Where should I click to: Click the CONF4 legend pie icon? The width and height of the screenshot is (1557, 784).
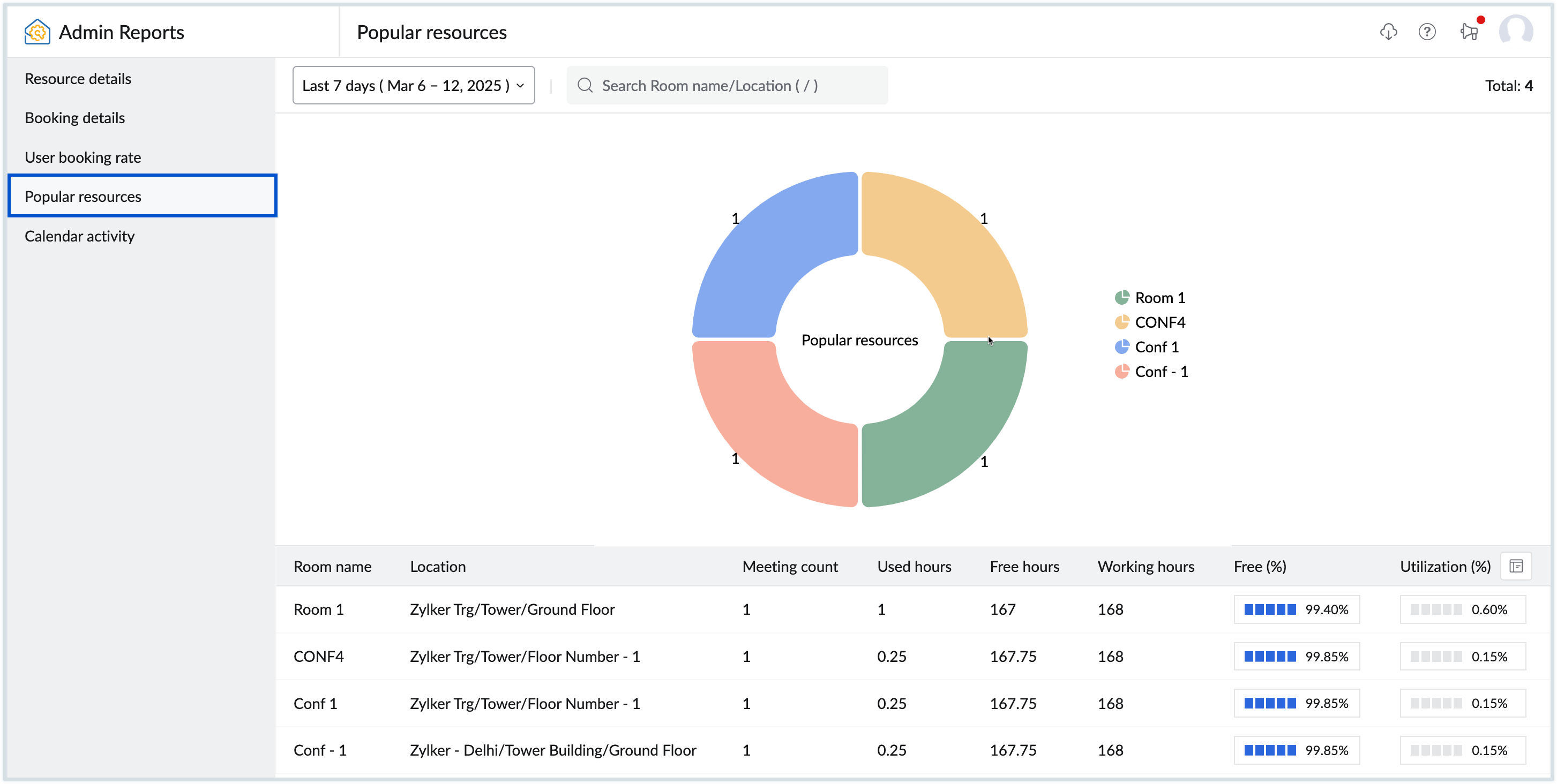coord(1122,322)
